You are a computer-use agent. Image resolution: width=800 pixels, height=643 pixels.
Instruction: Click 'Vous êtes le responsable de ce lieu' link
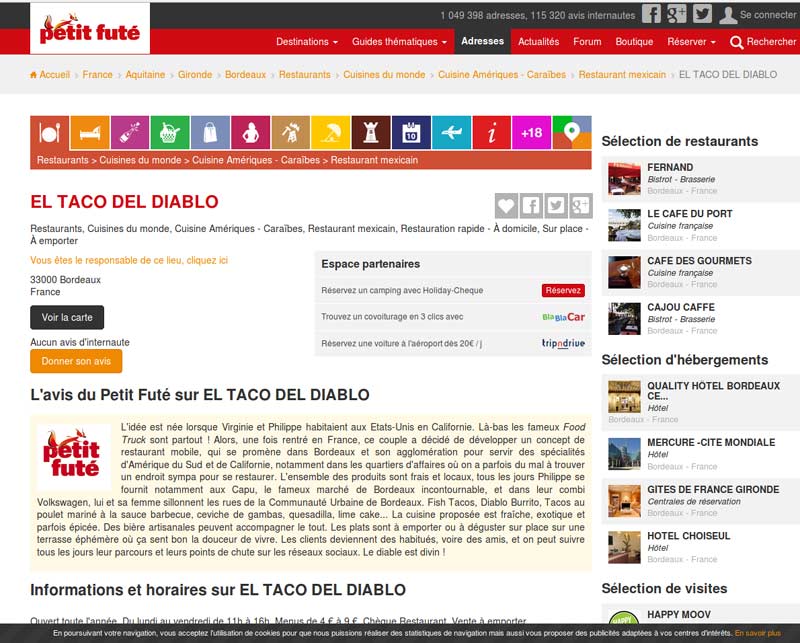129,260
